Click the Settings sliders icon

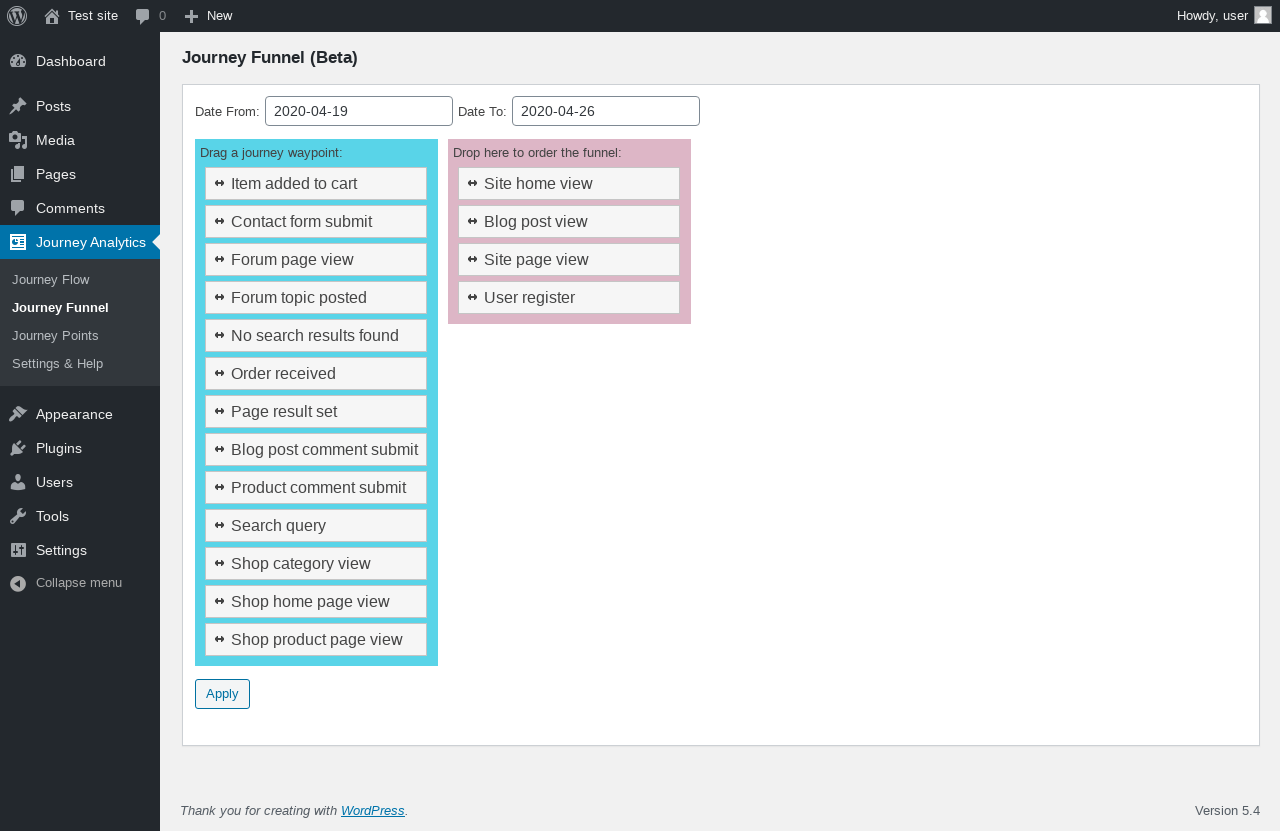18,550
